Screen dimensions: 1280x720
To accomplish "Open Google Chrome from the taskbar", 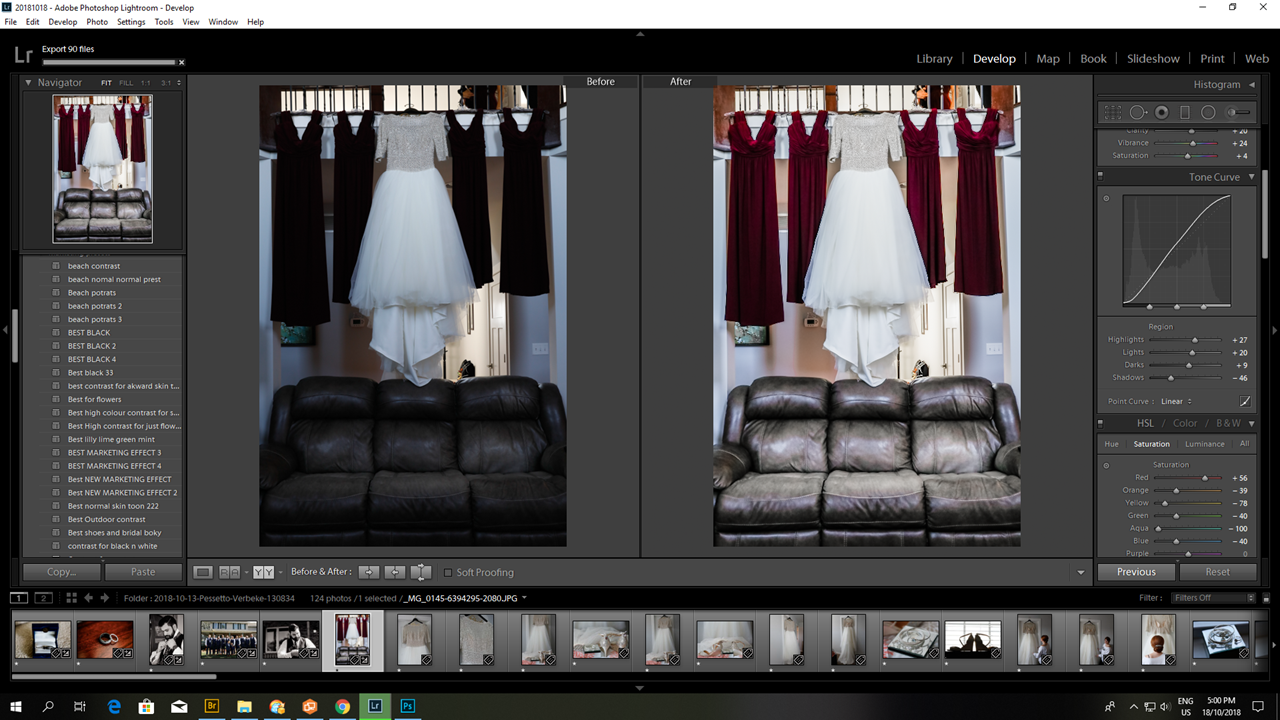I will coord(342,706).
